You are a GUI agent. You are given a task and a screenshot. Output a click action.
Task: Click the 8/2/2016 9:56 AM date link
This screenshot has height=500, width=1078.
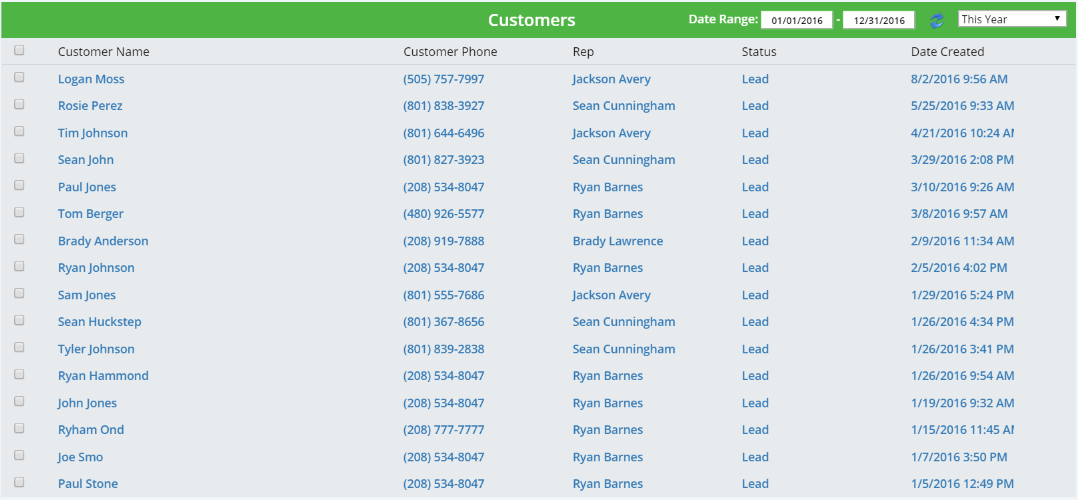pos(959,79)
